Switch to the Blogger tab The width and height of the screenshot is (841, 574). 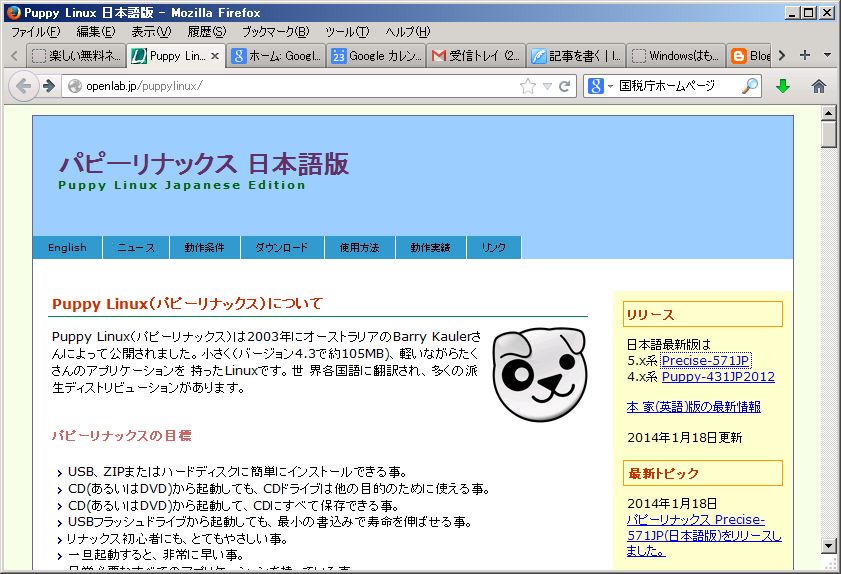[x=750, y=56]
